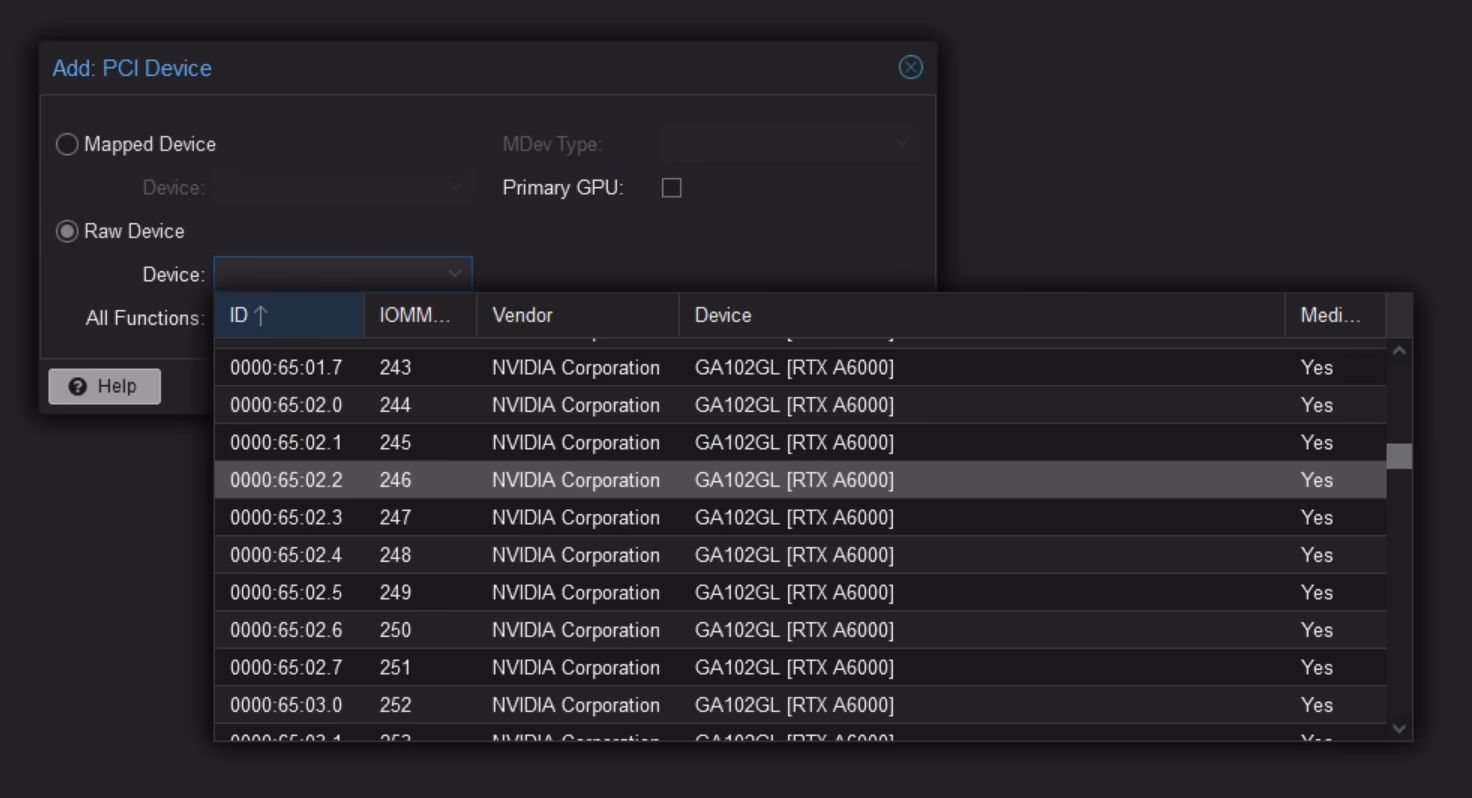Image resolution: width=1472 pixels, height=798 pixels.
Task: Choose PCI device 0000:65:03.0
Action: coord(286,706)
